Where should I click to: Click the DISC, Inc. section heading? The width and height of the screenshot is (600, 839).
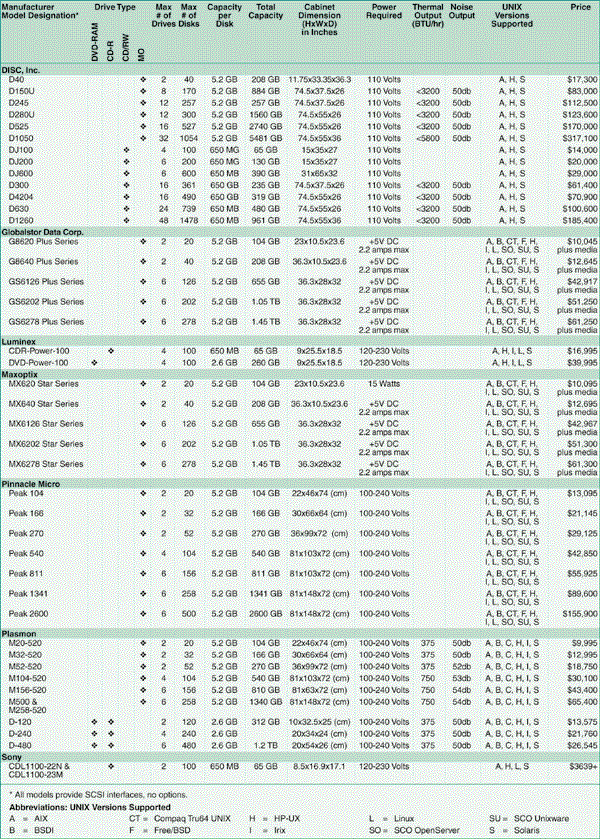click(21, 70)
